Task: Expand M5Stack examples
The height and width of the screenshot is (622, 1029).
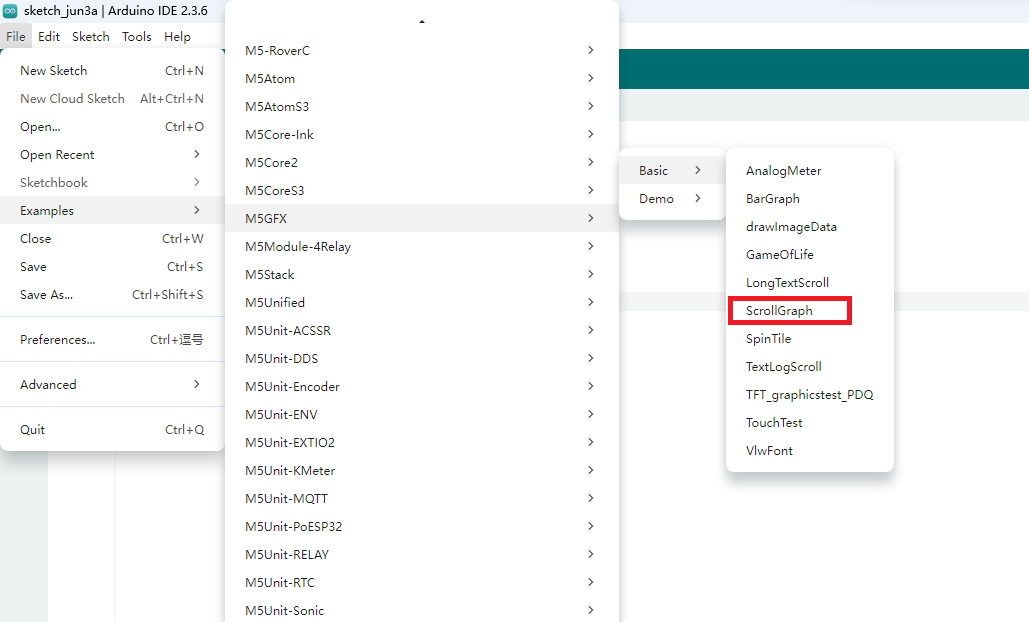Action: pyautogui.click(x=422, y=274)
